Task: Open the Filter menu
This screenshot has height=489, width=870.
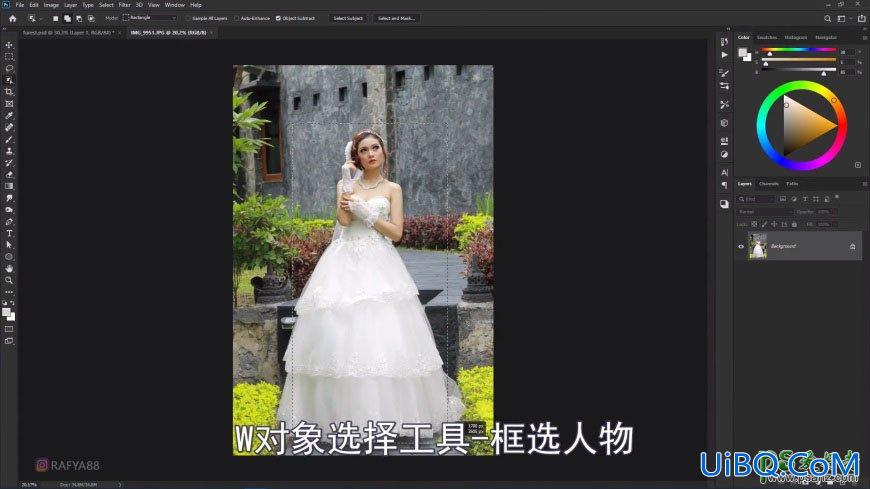Action: tap(124, 5)
